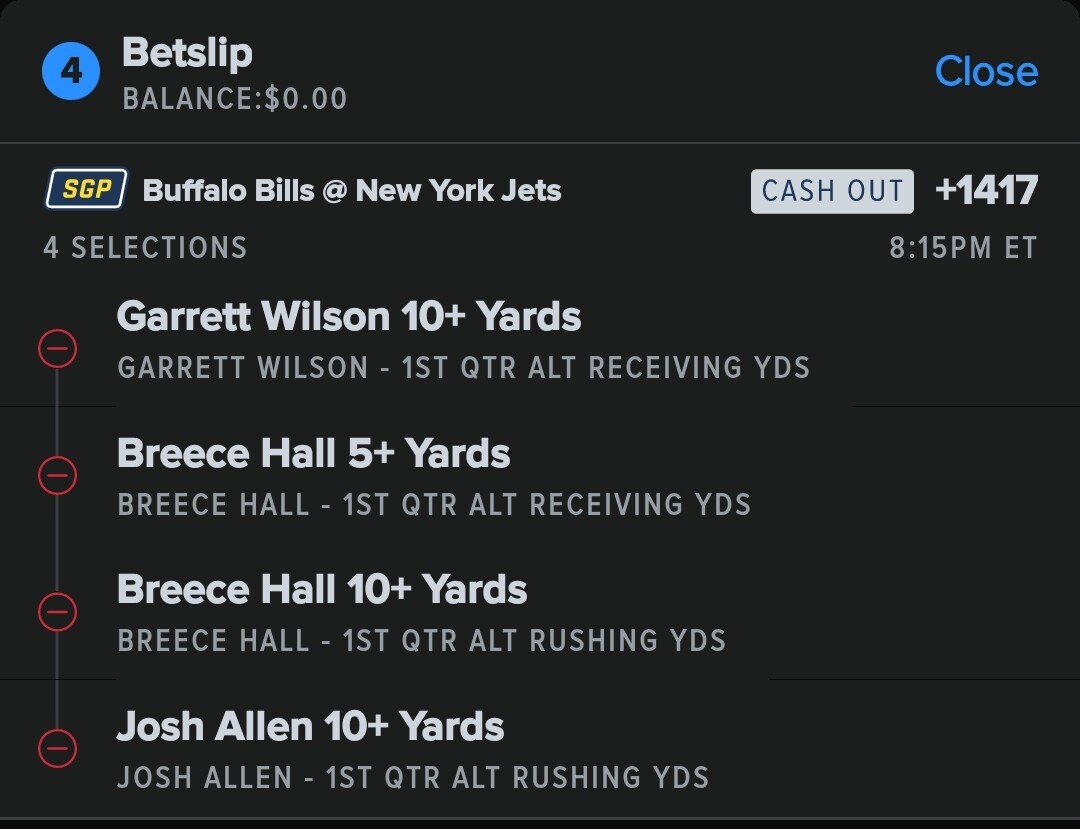Remove the Breece Hall 10+ Yards selection
Screen dimensions: 1080x829
tap(57, 612)
